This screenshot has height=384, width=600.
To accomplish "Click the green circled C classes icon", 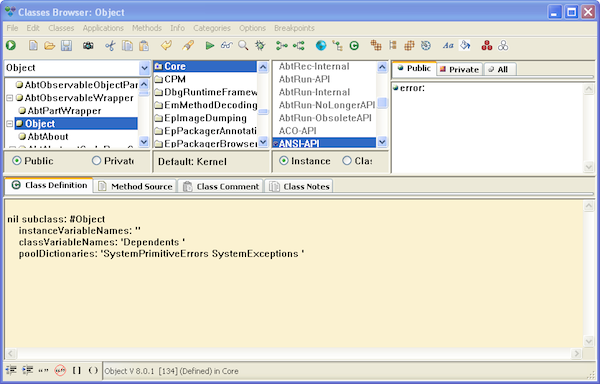I will click(354, 46).
